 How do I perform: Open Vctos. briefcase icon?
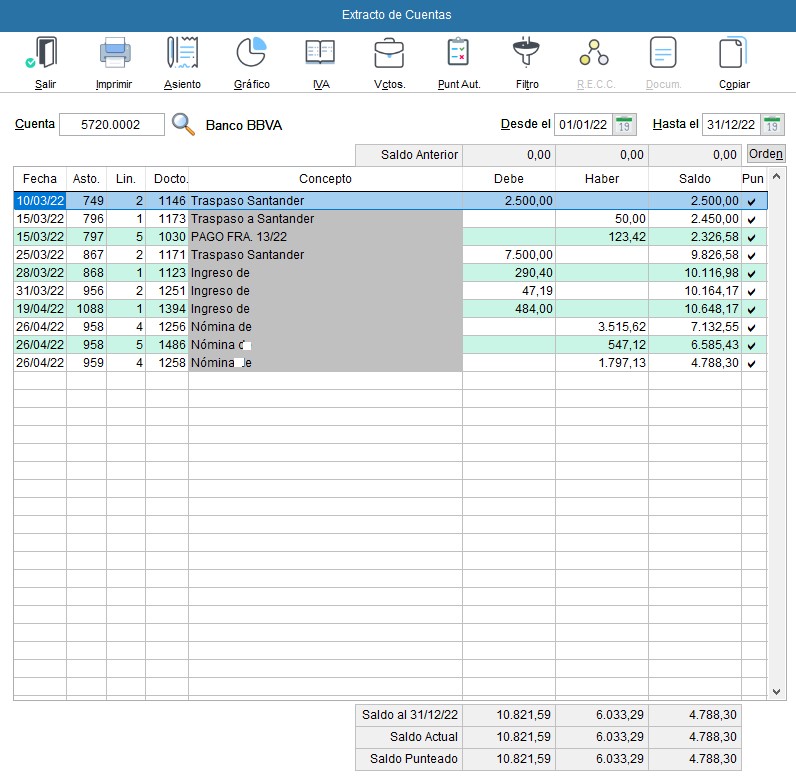pos(389,53)
